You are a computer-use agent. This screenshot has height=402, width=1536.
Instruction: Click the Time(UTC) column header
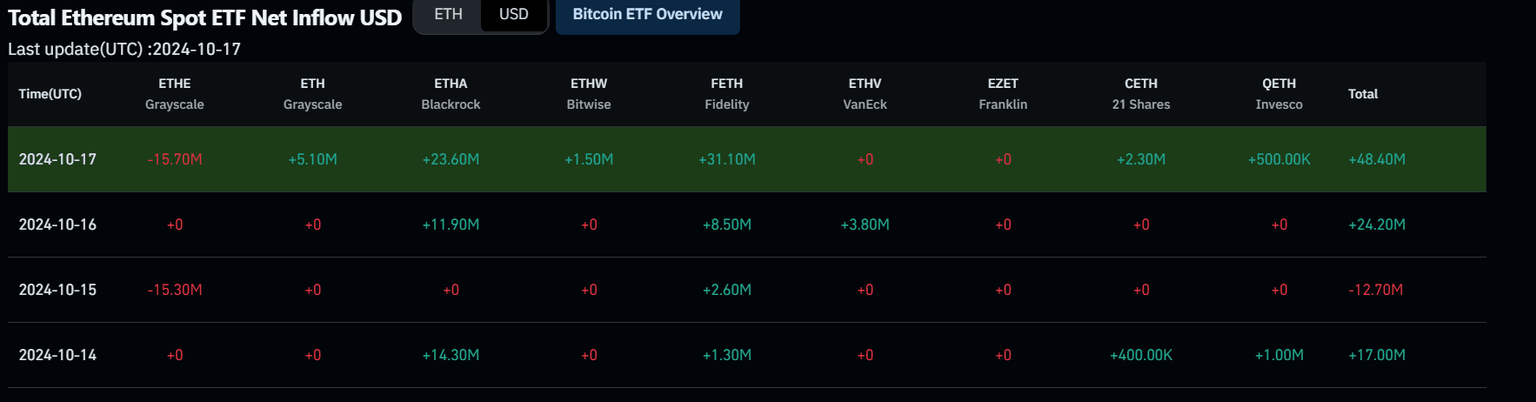tap(50, 94)
